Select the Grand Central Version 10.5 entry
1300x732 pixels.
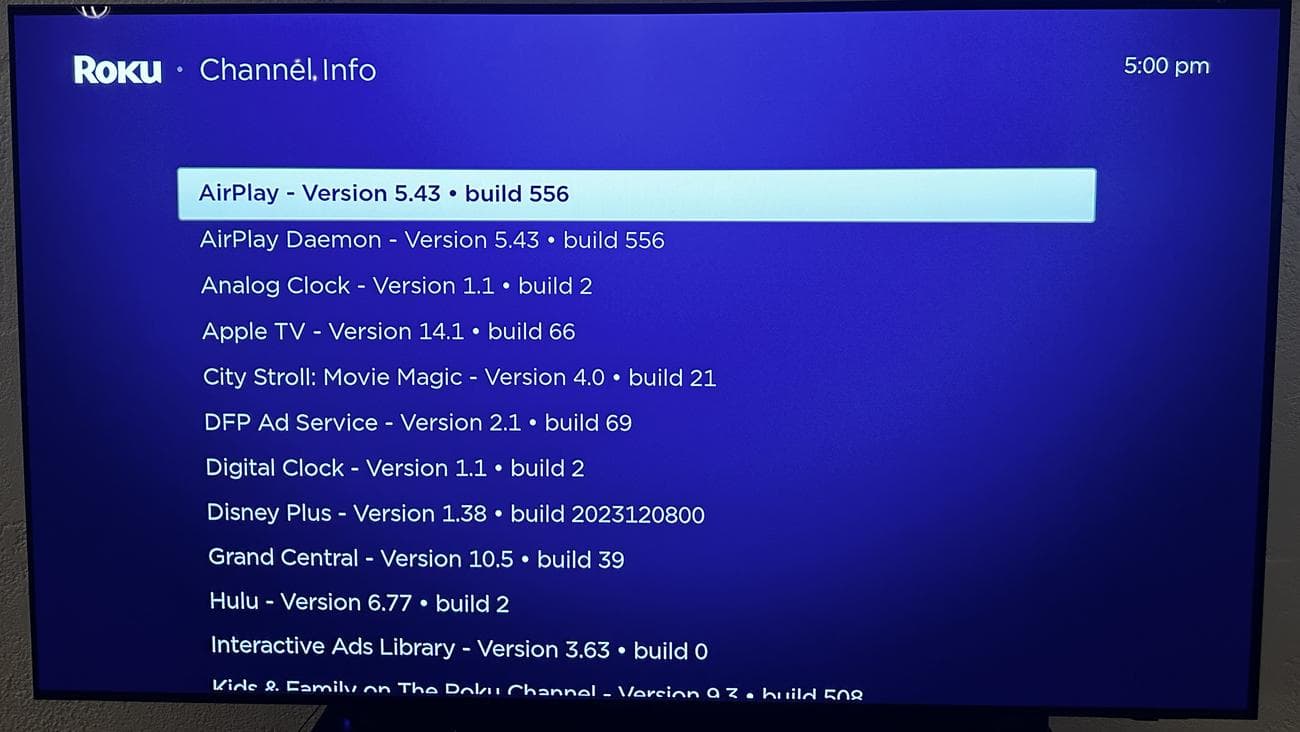[416, 559]
